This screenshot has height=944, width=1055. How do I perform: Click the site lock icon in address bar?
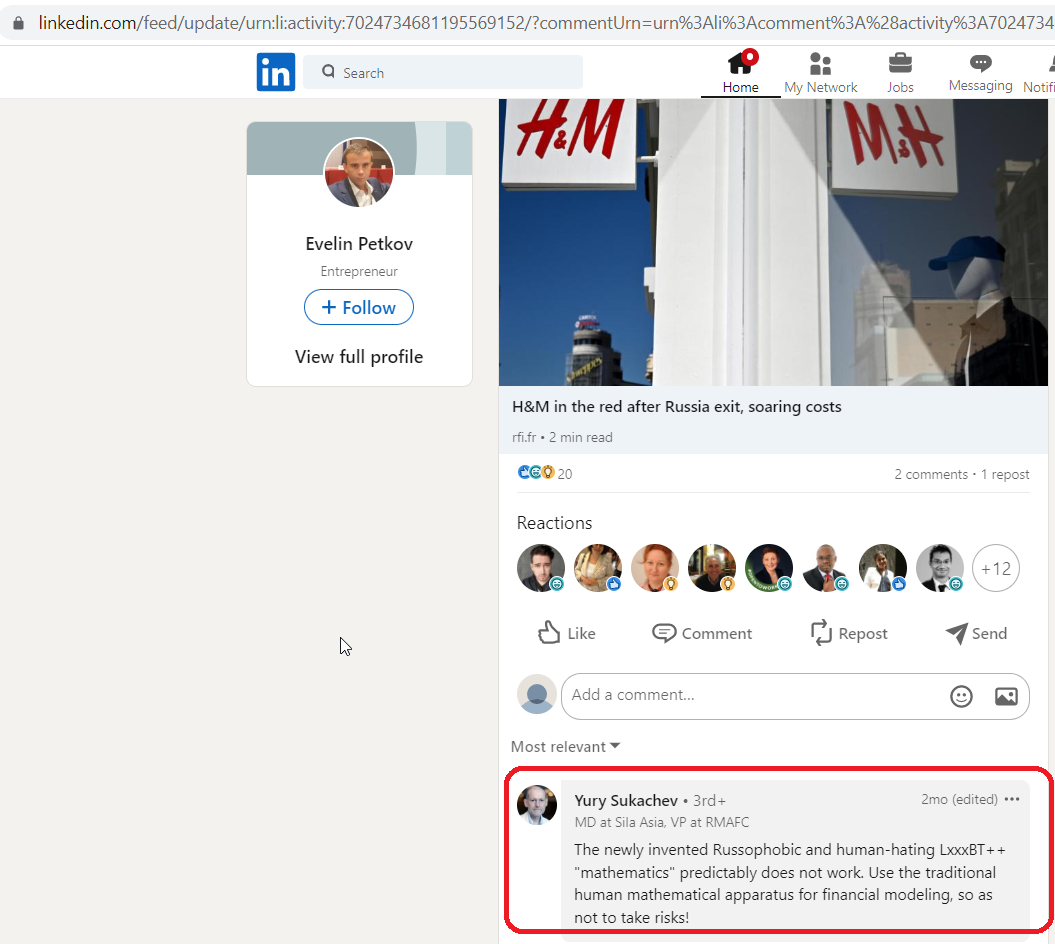click(19, 23)
